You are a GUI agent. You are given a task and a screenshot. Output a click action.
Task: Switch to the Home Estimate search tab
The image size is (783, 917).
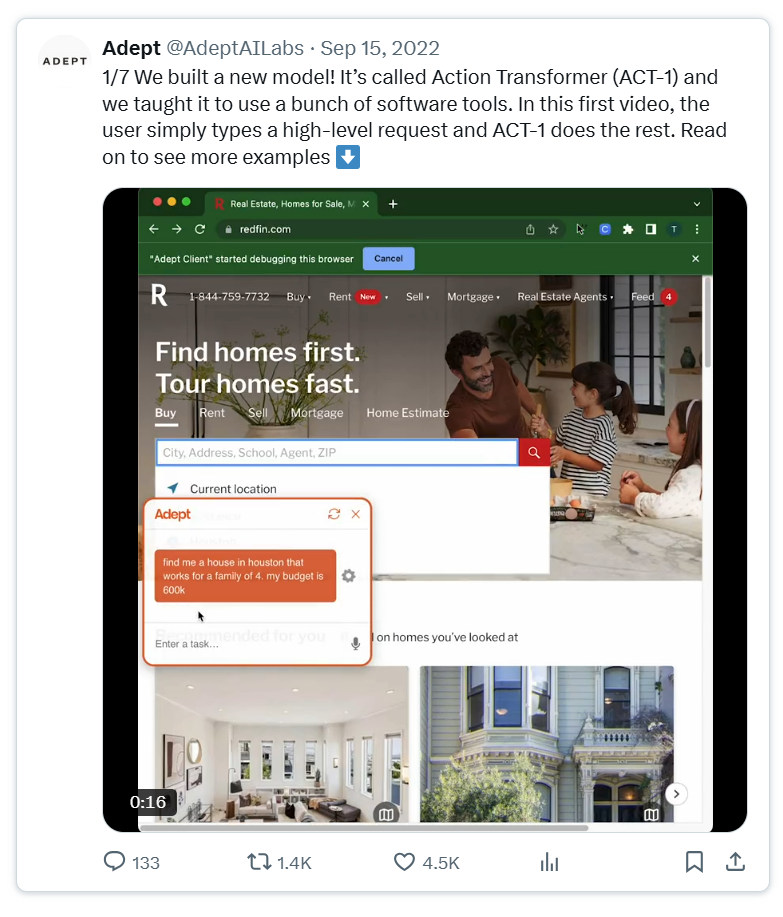[x=408, y=413]
